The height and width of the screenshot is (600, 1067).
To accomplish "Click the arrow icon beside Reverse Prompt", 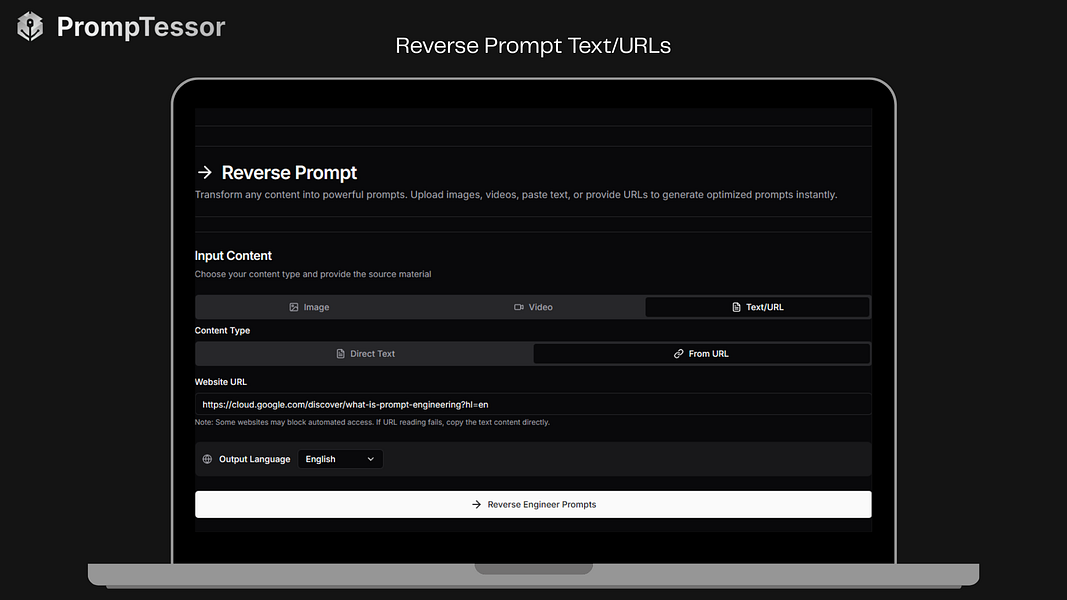I will coord(205,173).
